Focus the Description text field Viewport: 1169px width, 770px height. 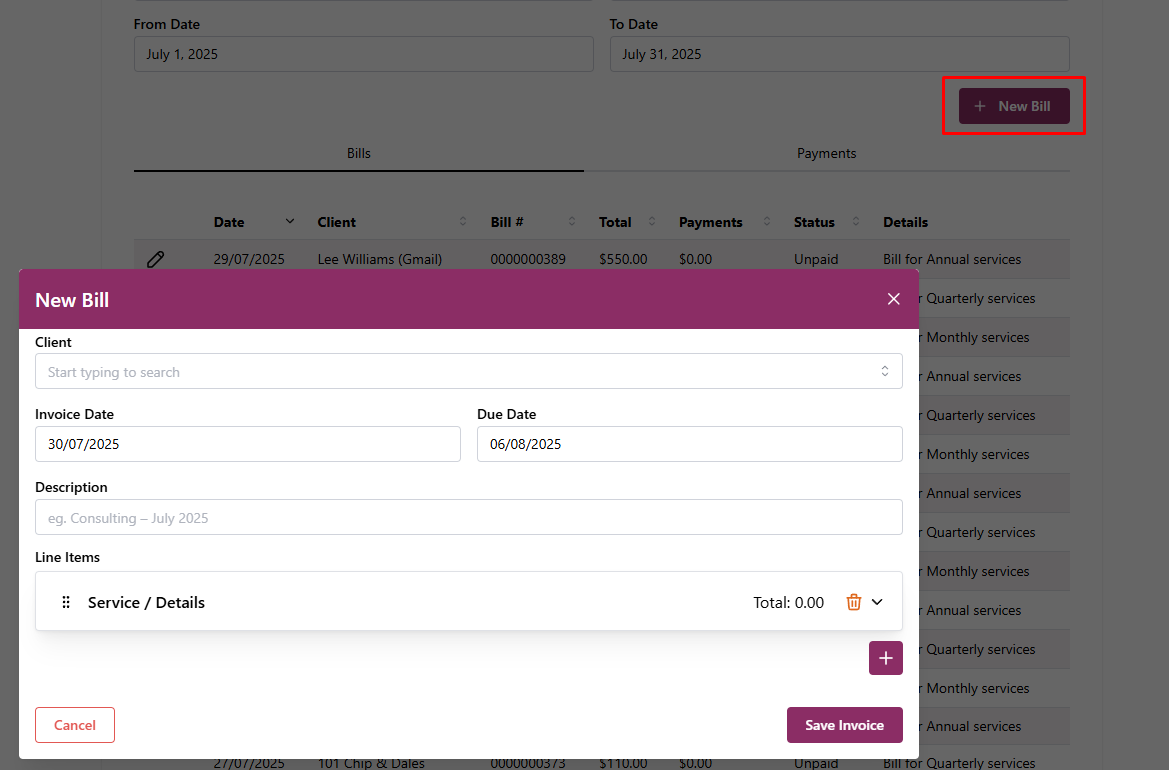click(468, 518)
